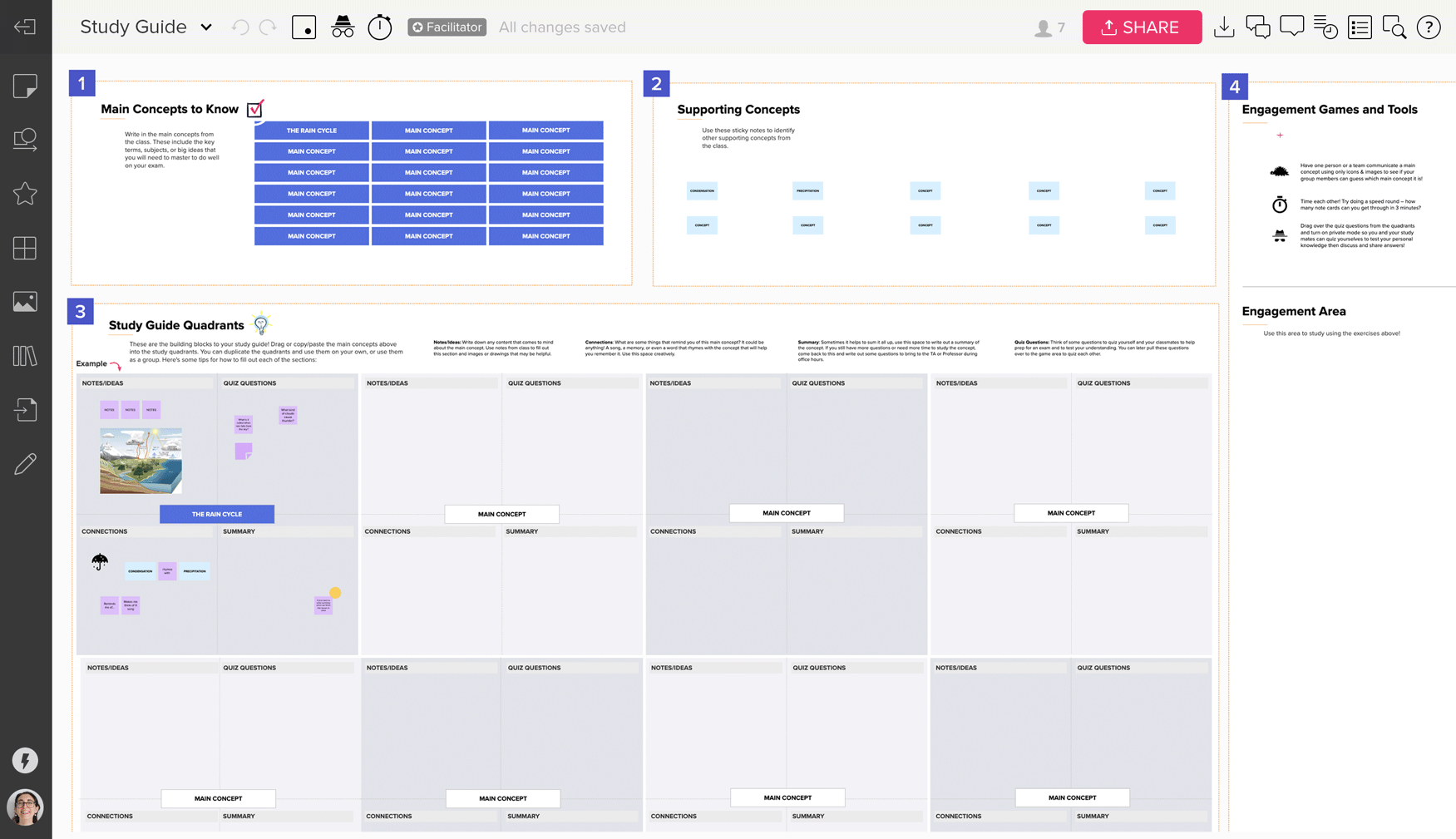The image size is (1456, 839).
Task: Open the comments panel
Action: pyautogui.click(x=1292, y=27)
